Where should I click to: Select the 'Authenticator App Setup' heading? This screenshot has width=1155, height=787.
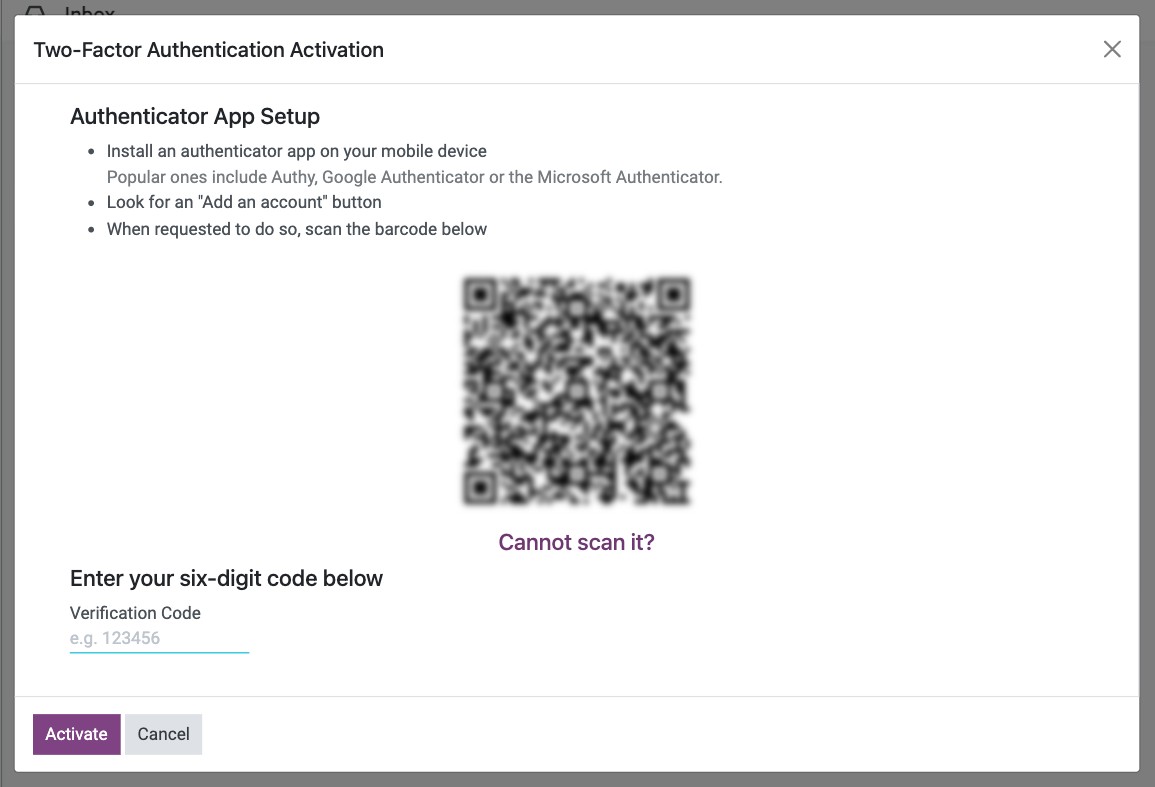click(195, 116)
